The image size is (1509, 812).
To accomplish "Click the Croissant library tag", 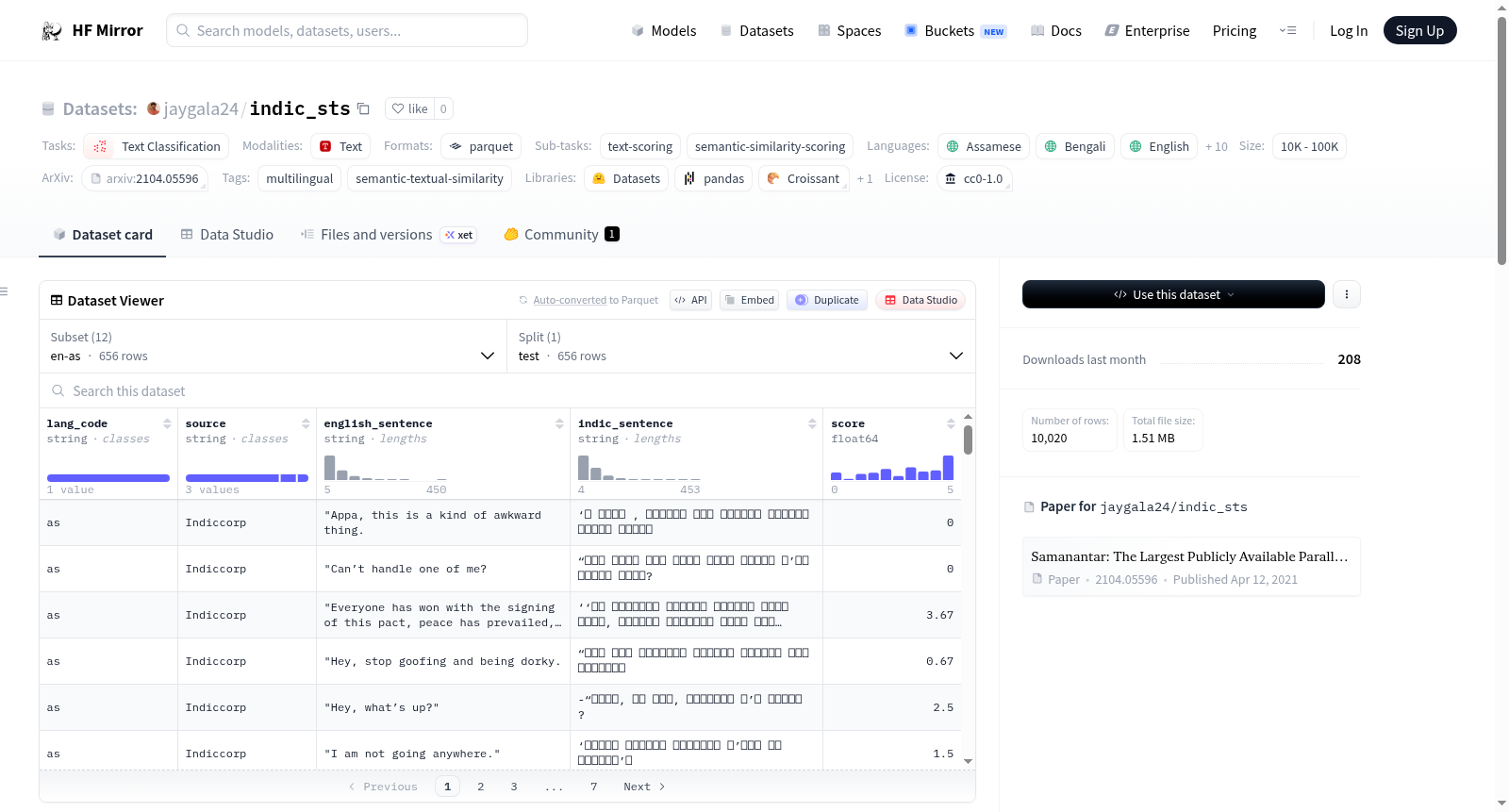I will 804,178.
